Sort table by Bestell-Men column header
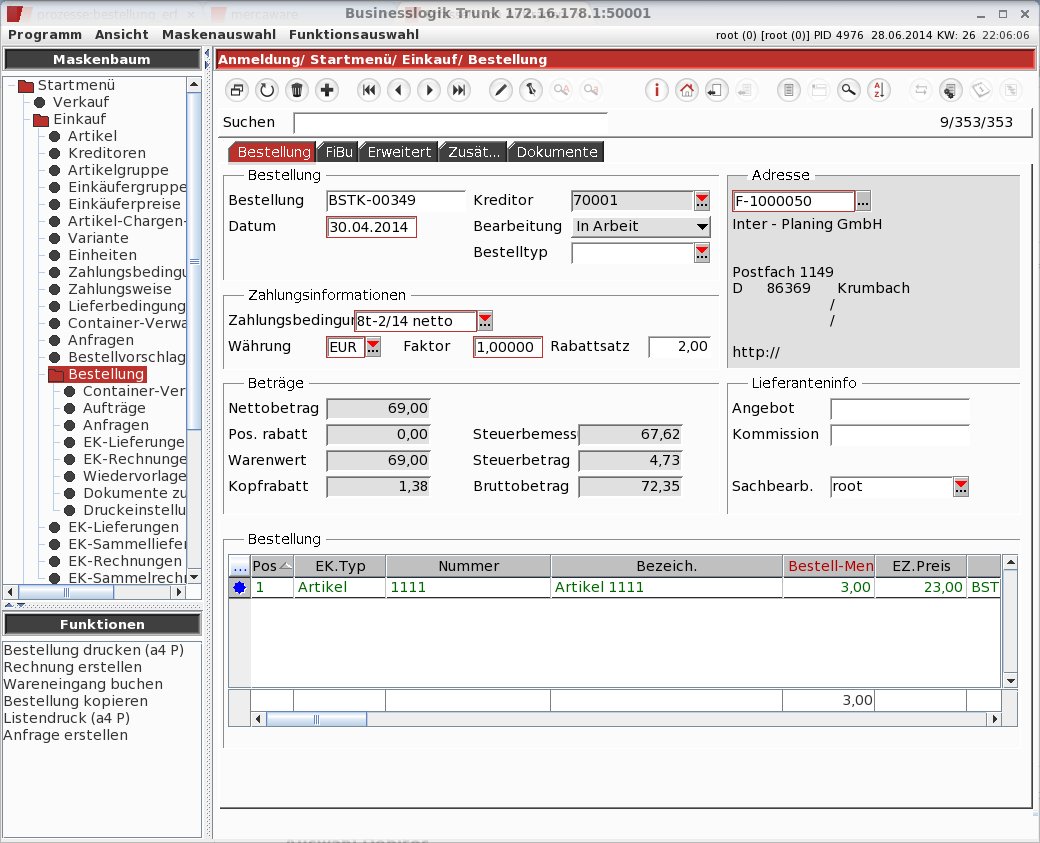This screenshot has width=1040, height=843. pyautogui.click(x=829, y=566)
